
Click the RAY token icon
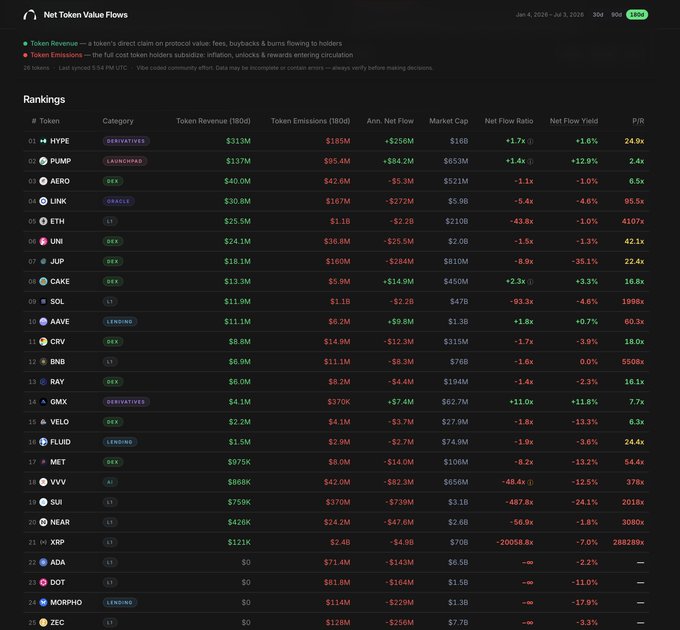click(x=43, y=382)
